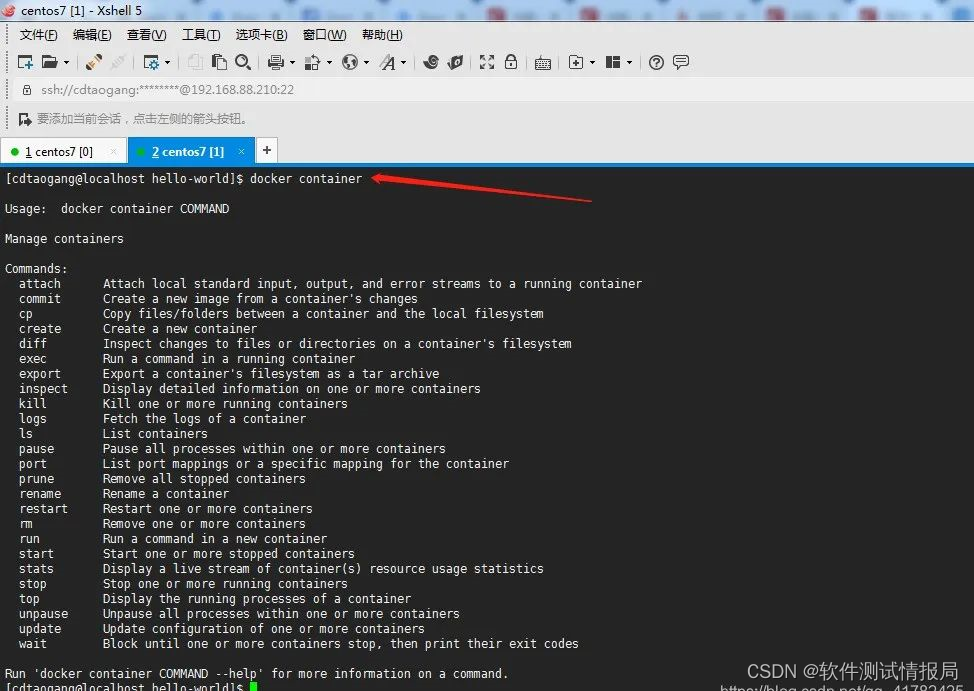The image size is (974, 691).
Task: Click the 'prune' command name
Action: pos(36,479)
